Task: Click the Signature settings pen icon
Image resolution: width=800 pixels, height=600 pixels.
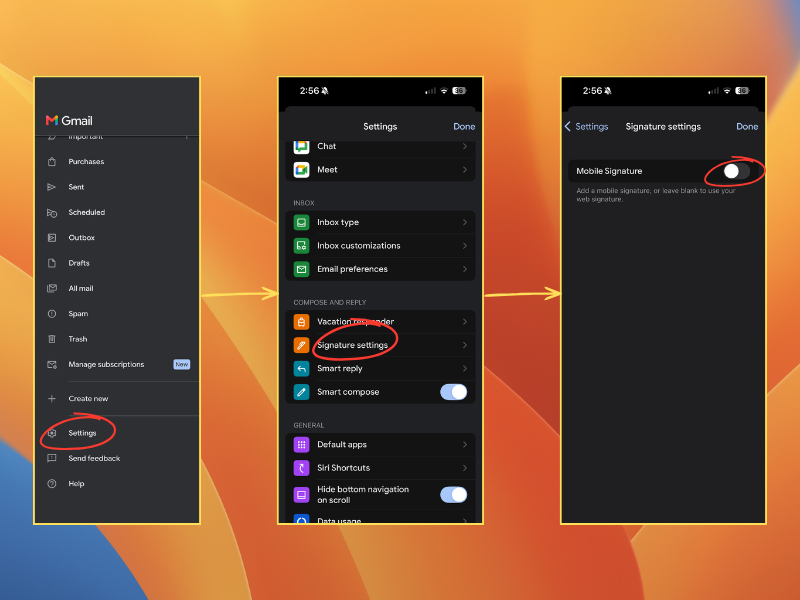Action: click(x=302, y=345)
